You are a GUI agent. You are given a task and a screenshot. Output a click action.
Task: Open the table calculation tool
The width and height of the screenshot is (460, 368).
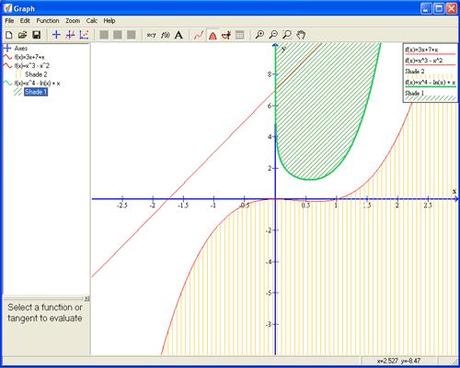click(x=240, y=35)
